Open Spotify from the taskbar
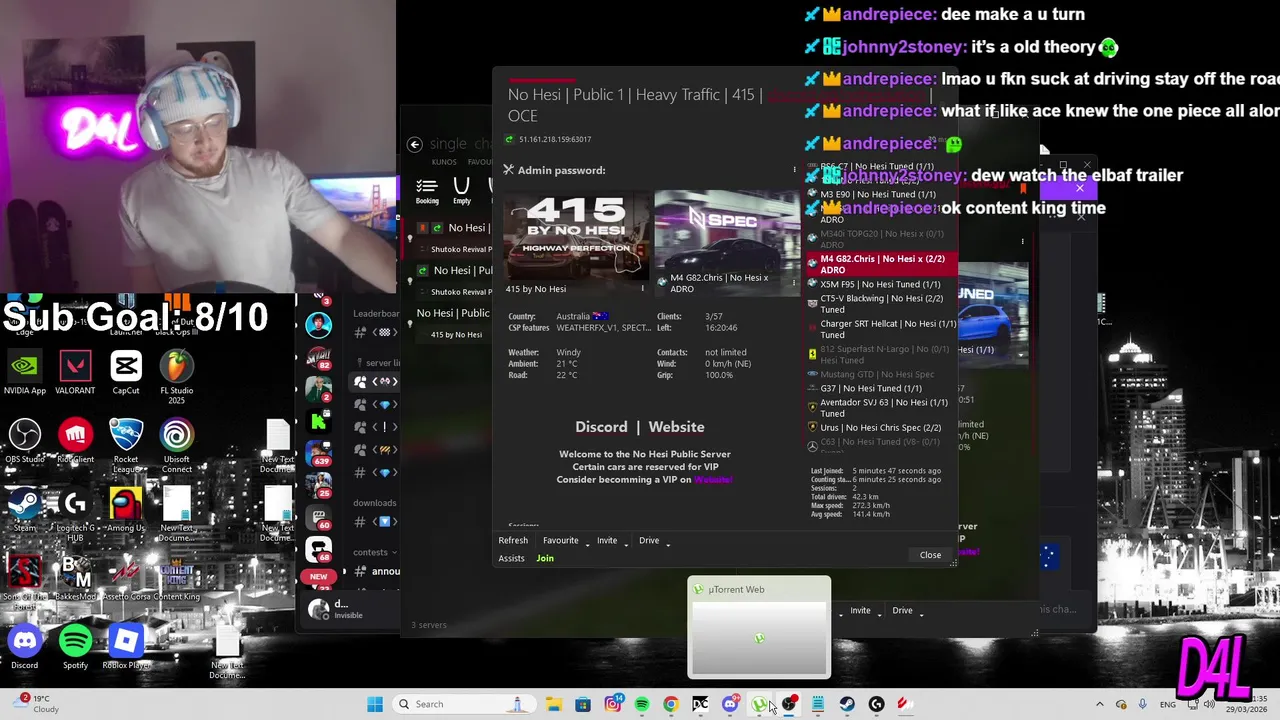 point(641,704)
